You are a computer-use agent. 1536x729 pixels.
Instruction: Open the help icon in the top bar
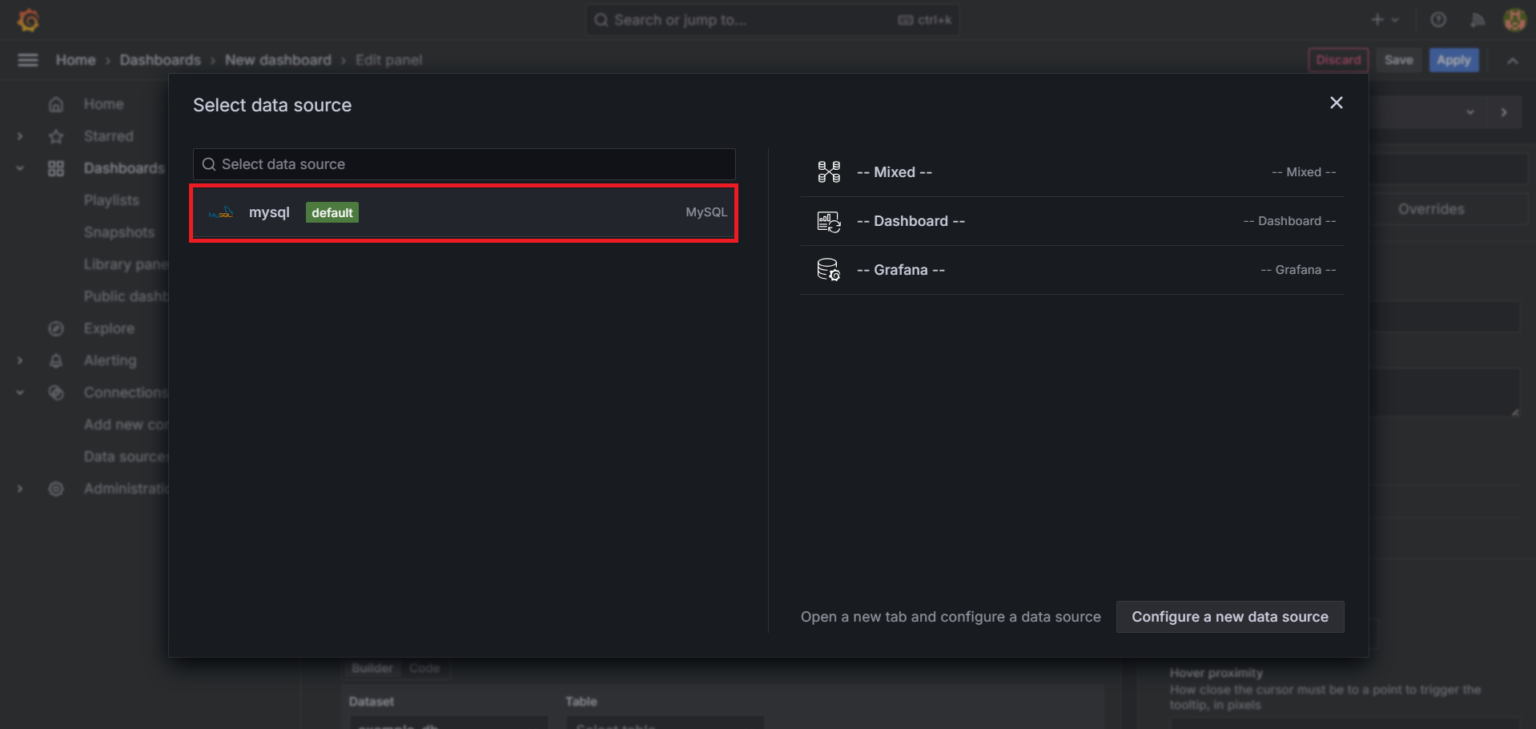point(1438,19)
